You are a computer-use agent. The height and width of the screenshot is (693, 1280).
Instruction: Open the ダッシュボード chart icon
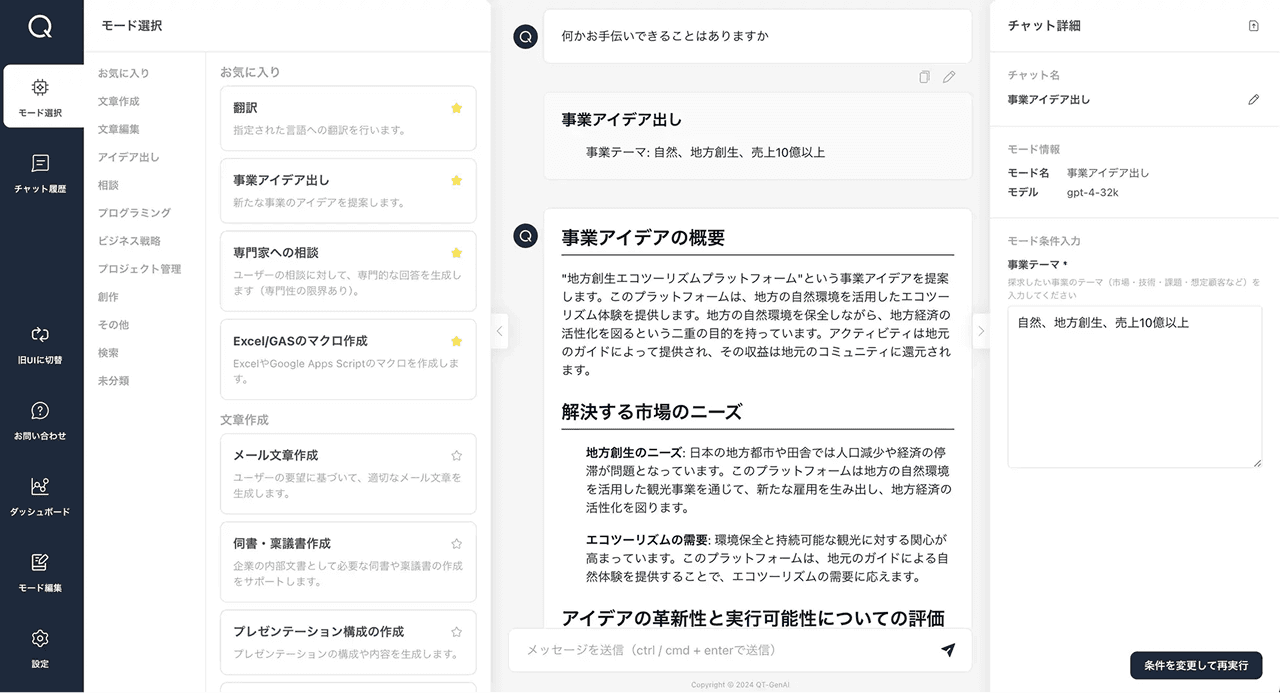click(40, 487)
